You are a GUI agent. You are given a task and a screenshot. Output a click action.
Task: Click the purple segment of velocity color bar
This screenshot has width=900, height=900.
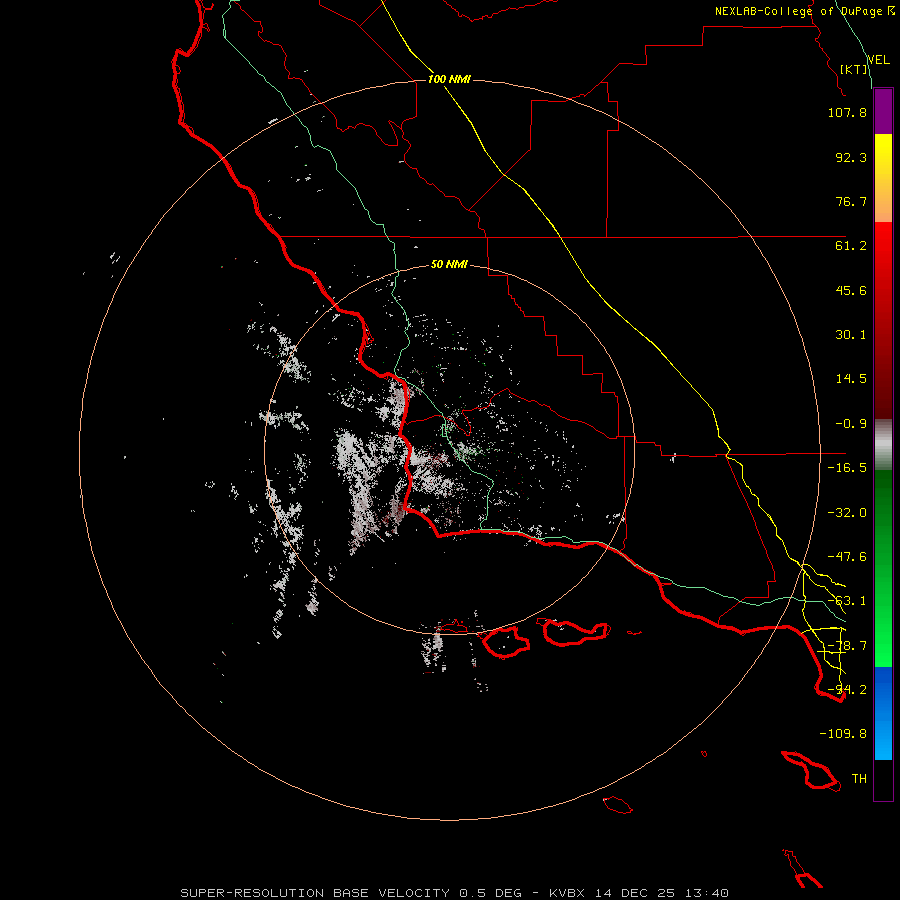coord(883,112)
